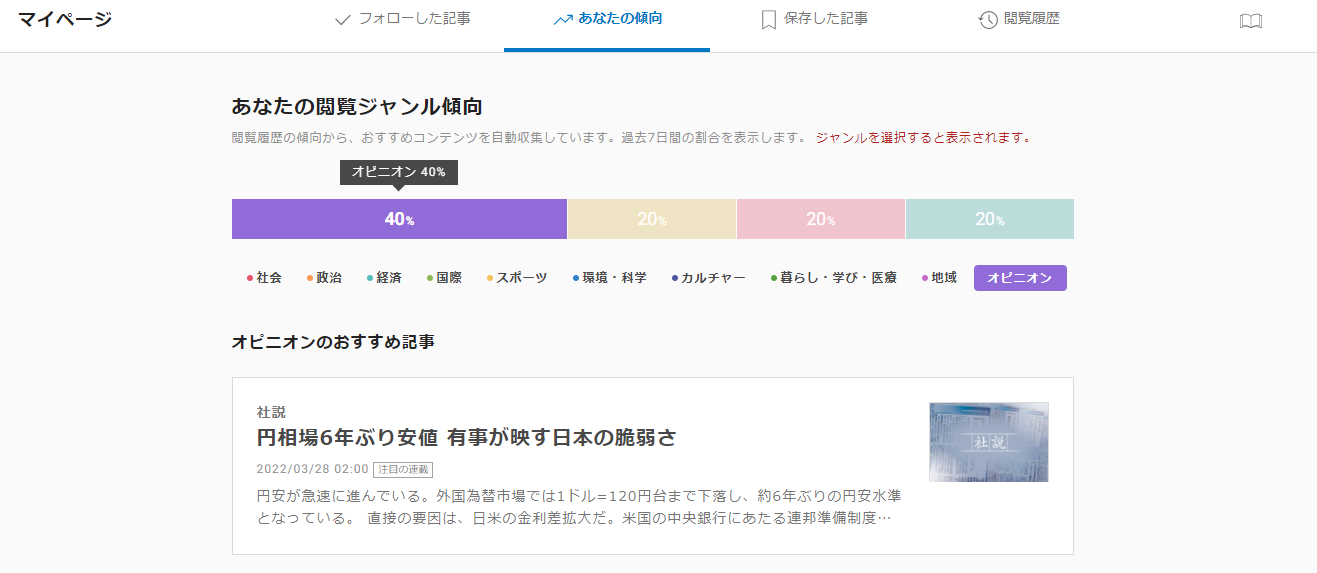1317x573 pixels.
Task: Click the 社説 article thumbnail image
Action: coord(988,441)
